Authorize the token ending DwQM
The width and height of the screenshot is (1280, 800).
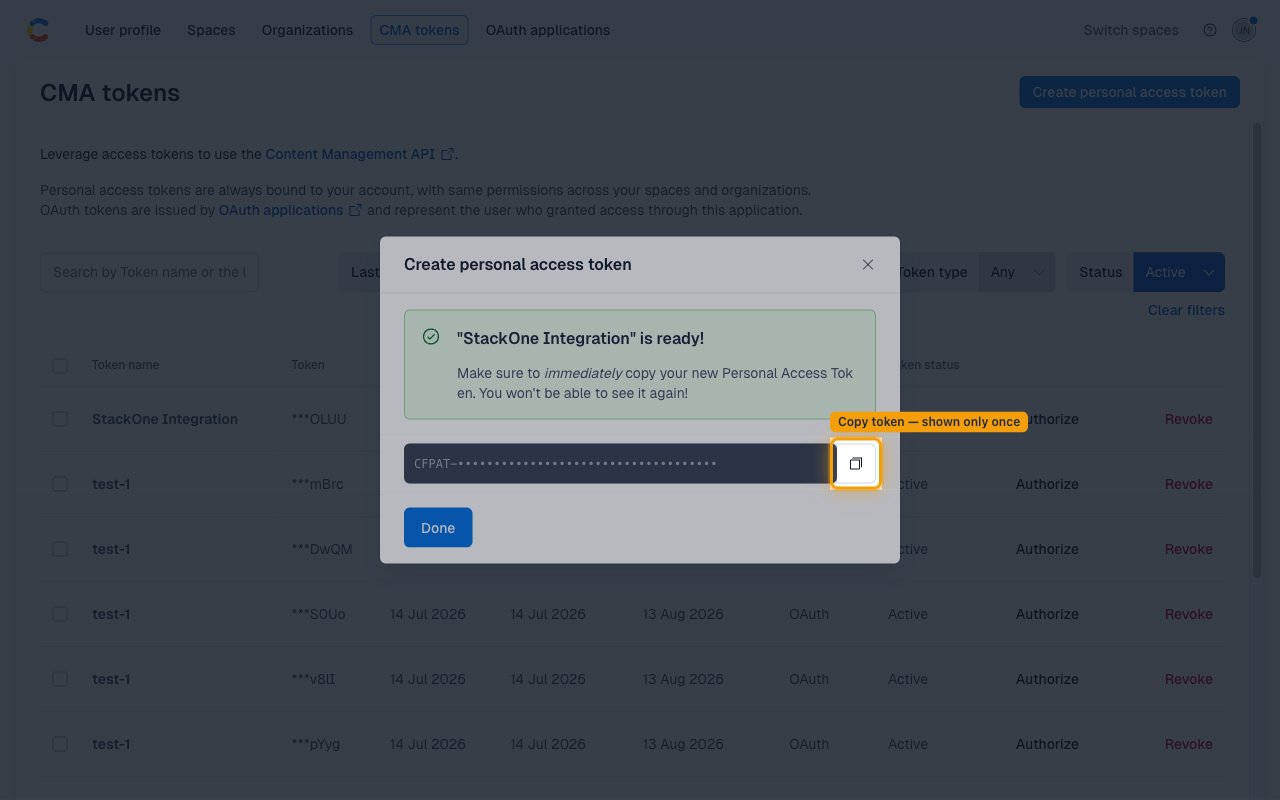click(x=1047, y=549)
